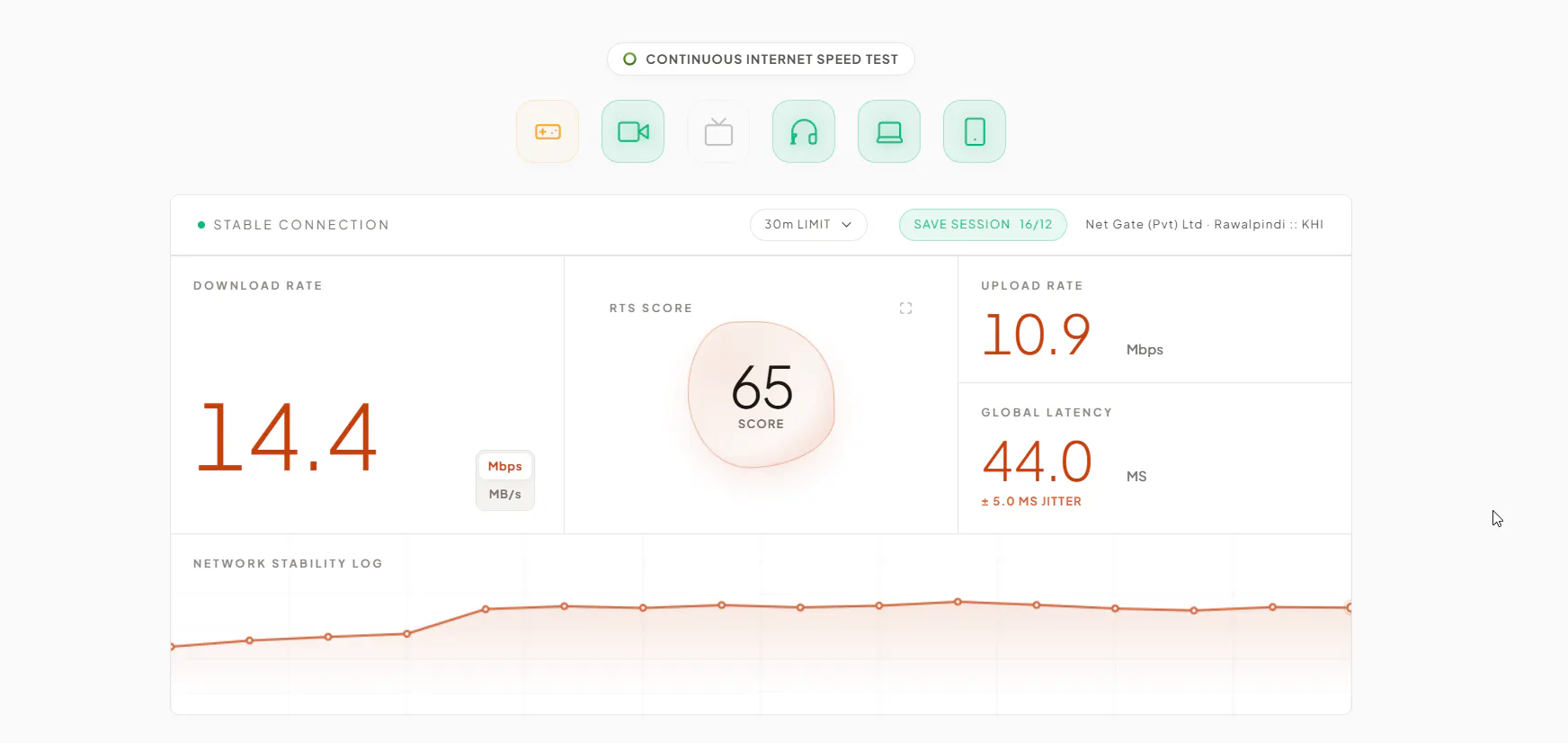Click the 10.9 upload rate value
The height and width of the screenshot is (743, 1568).
click(1037, 335)
